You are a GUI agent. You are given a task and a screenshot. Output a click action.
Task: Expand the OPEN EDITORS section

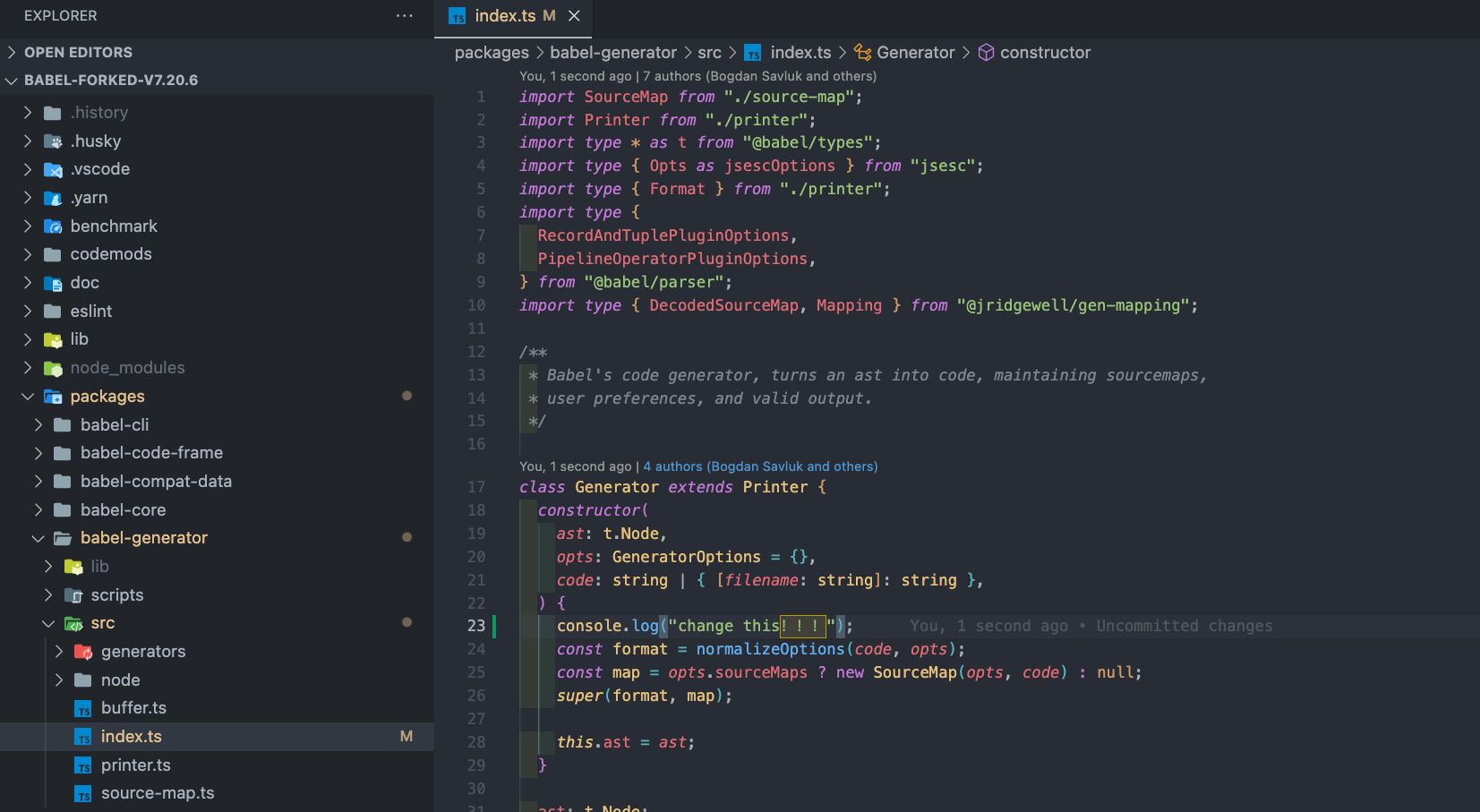(x=12, y=52)
